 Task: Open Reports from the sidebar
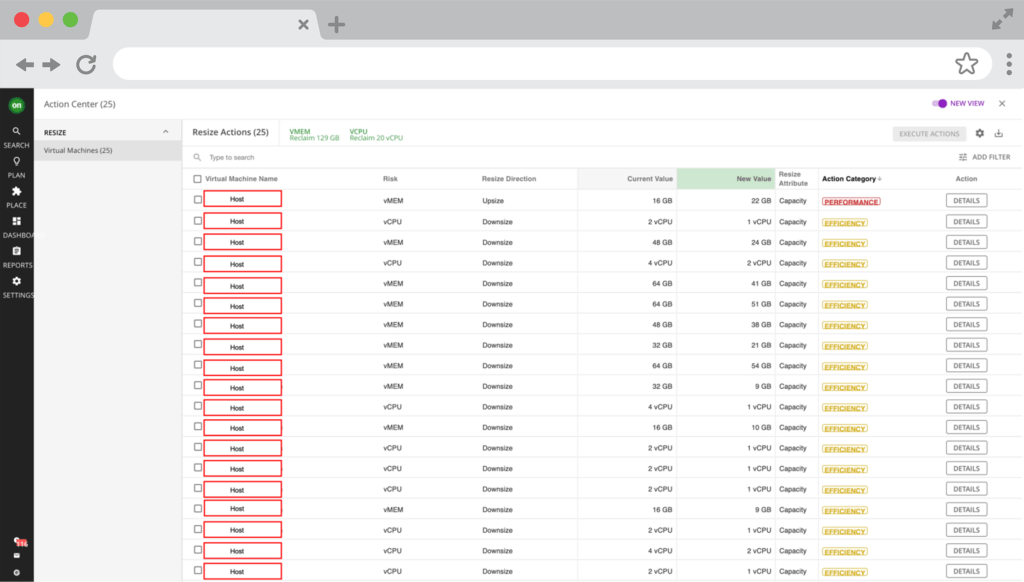(16, 251)
